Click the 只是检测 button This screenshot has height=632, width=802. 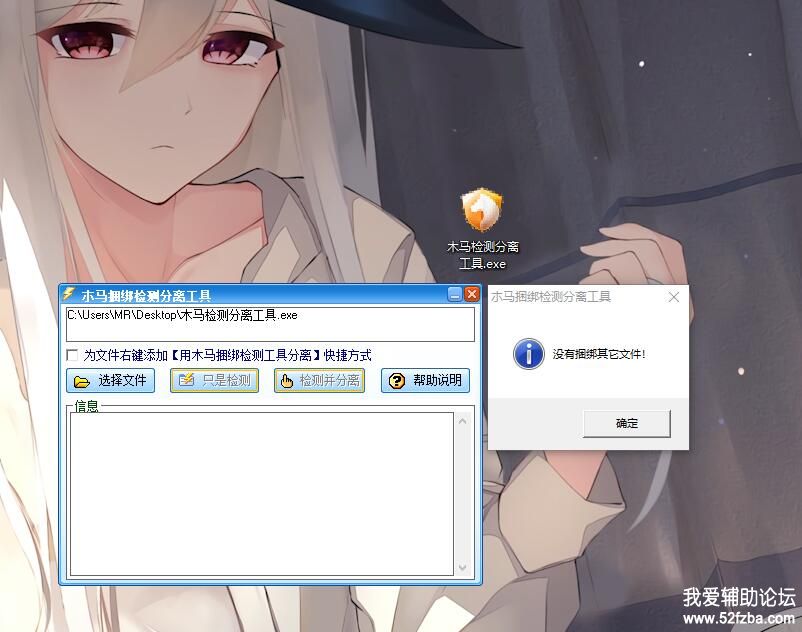tap(214, 380)
